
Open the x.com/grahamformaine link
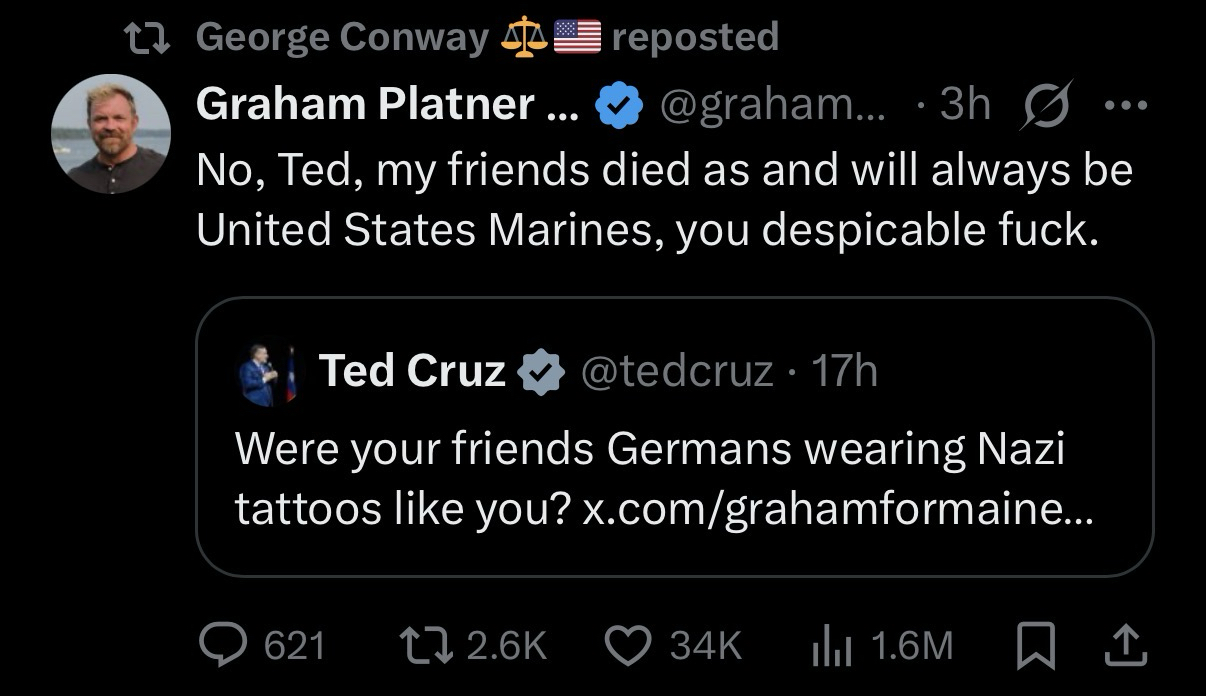click(x=838, y=509)
